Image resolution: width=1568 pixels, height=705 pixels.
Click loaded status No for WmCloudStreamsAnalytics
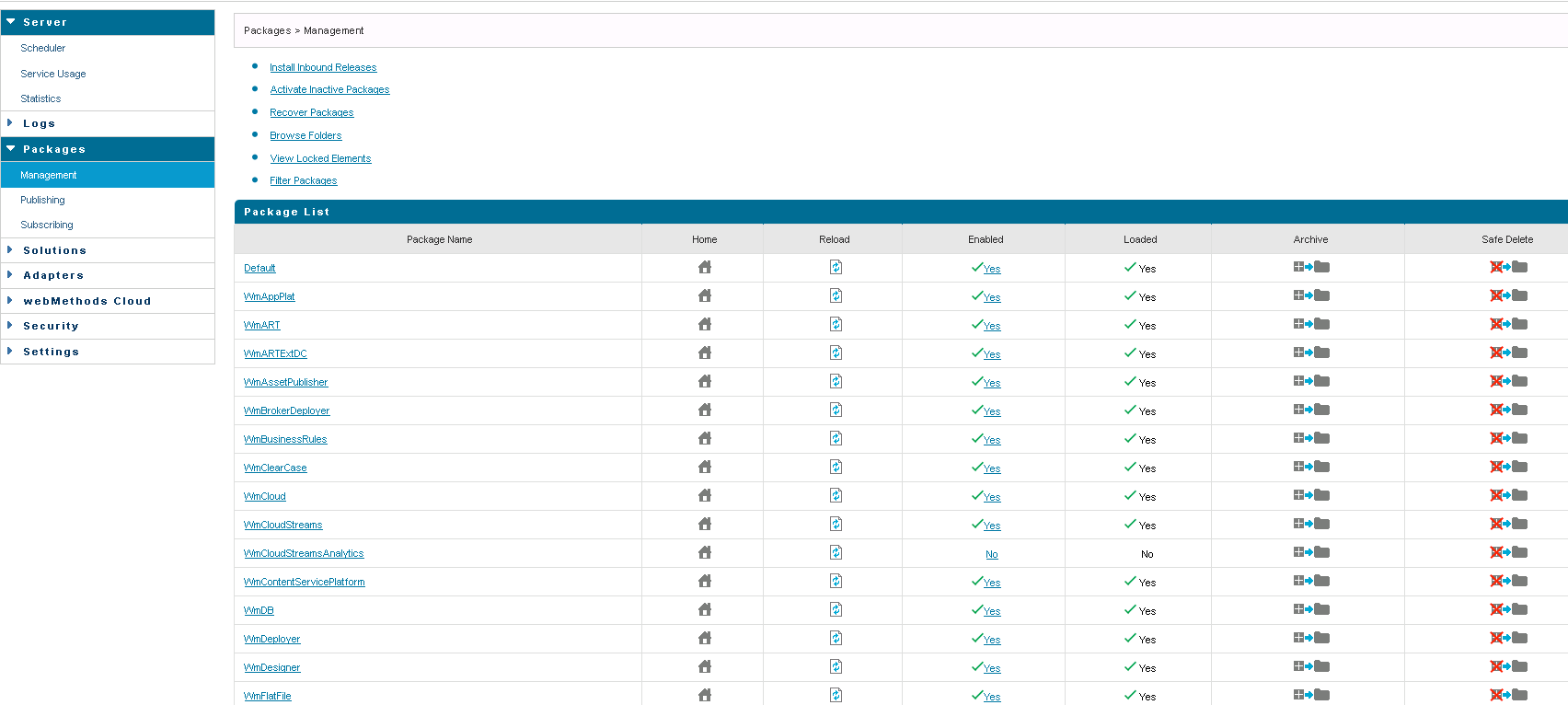(1147, 554)
